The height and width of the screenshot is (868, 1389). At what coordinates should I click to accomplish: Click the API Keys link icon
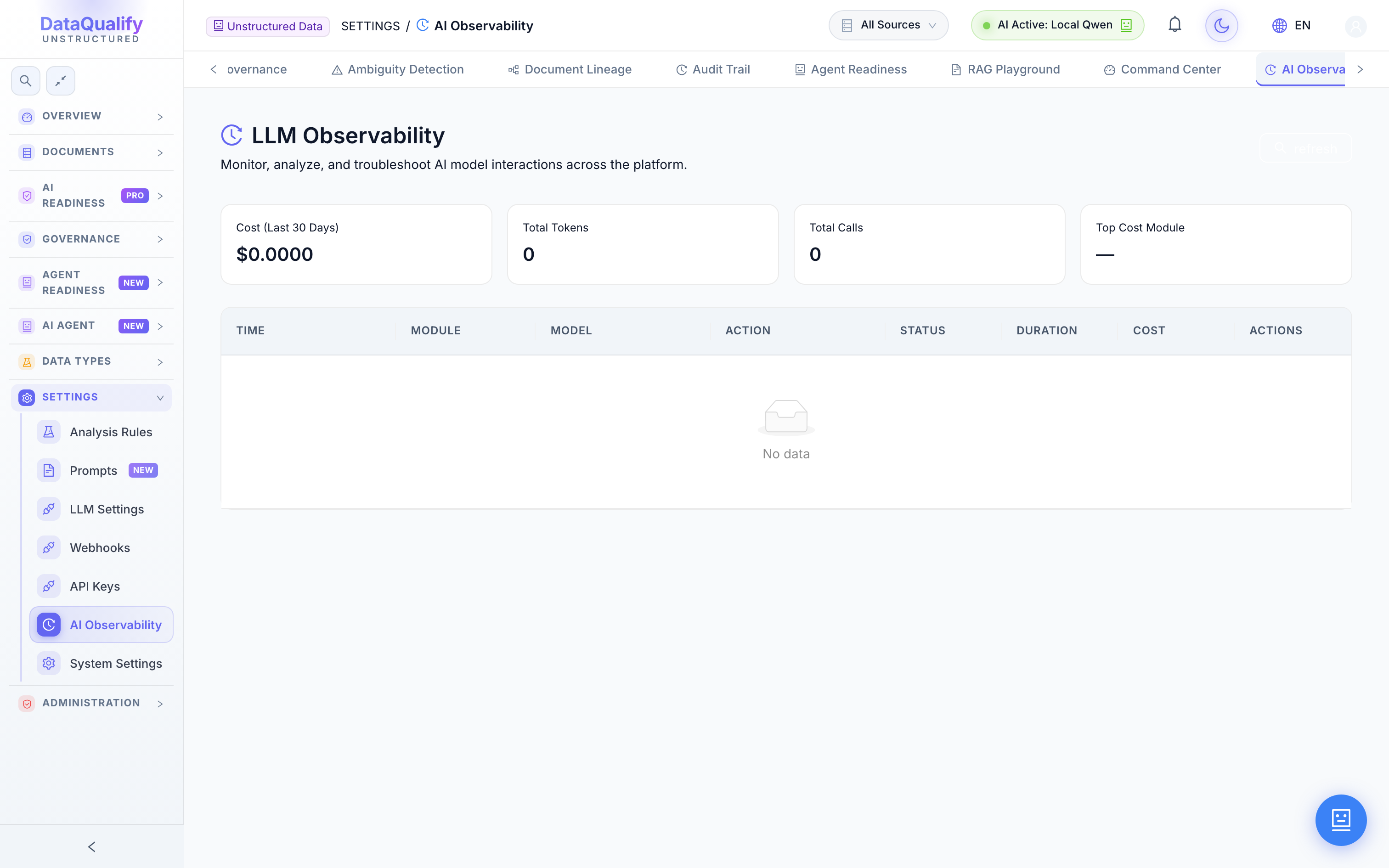coord(49,586)
